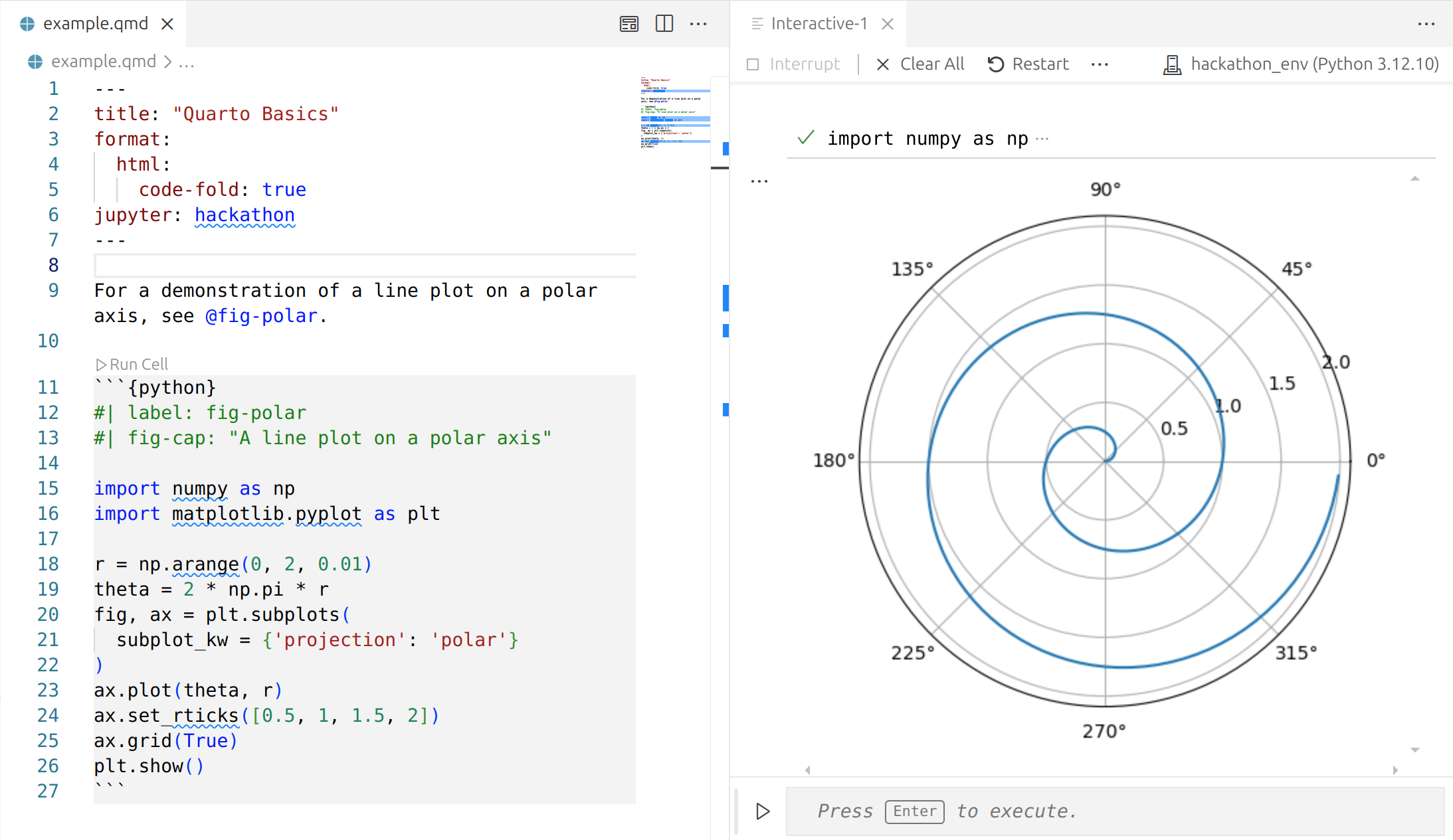Click 'import matplotlib.pyplot as plt' line

point(267,514)
